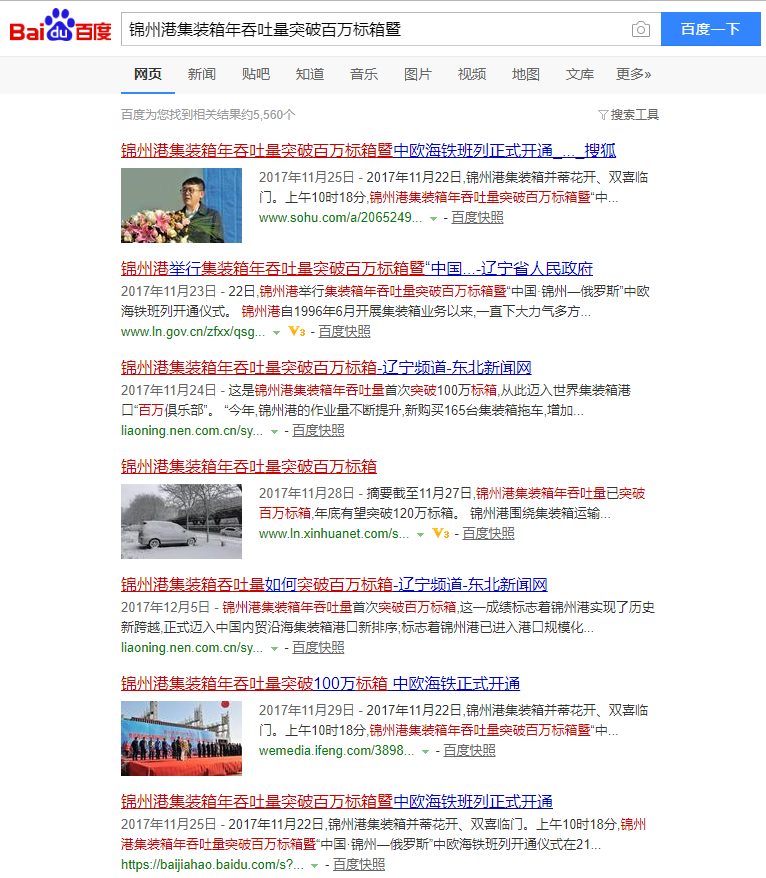The image size is (766, 878).
Task: Click V3 badge on ln.gov.cn result
Action: coord(297,331)
